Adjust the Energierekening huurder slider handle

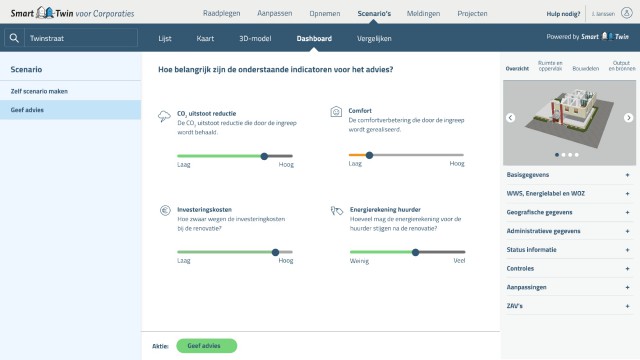(416, 252)
